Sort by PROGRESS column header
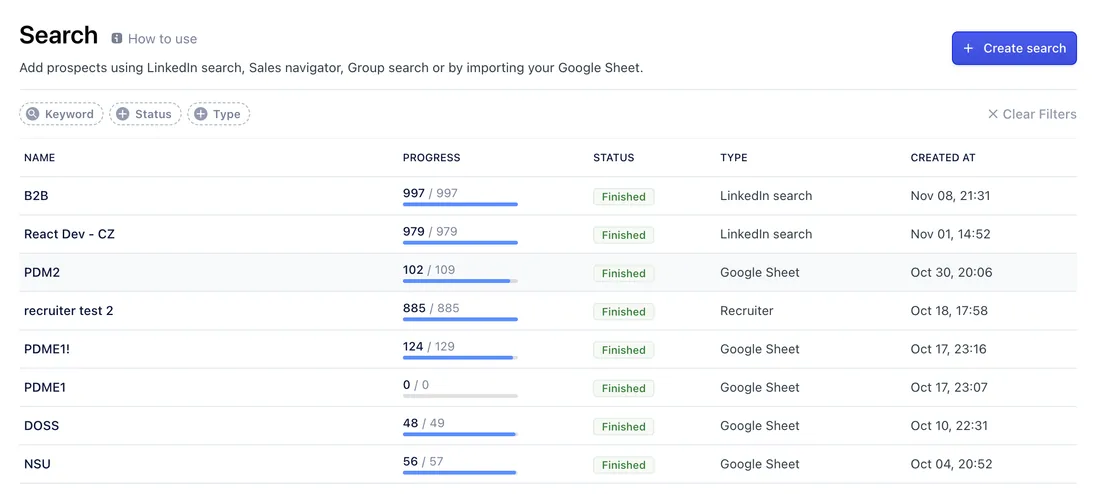This screenshot has height=494, width=1100. (431, 158)
